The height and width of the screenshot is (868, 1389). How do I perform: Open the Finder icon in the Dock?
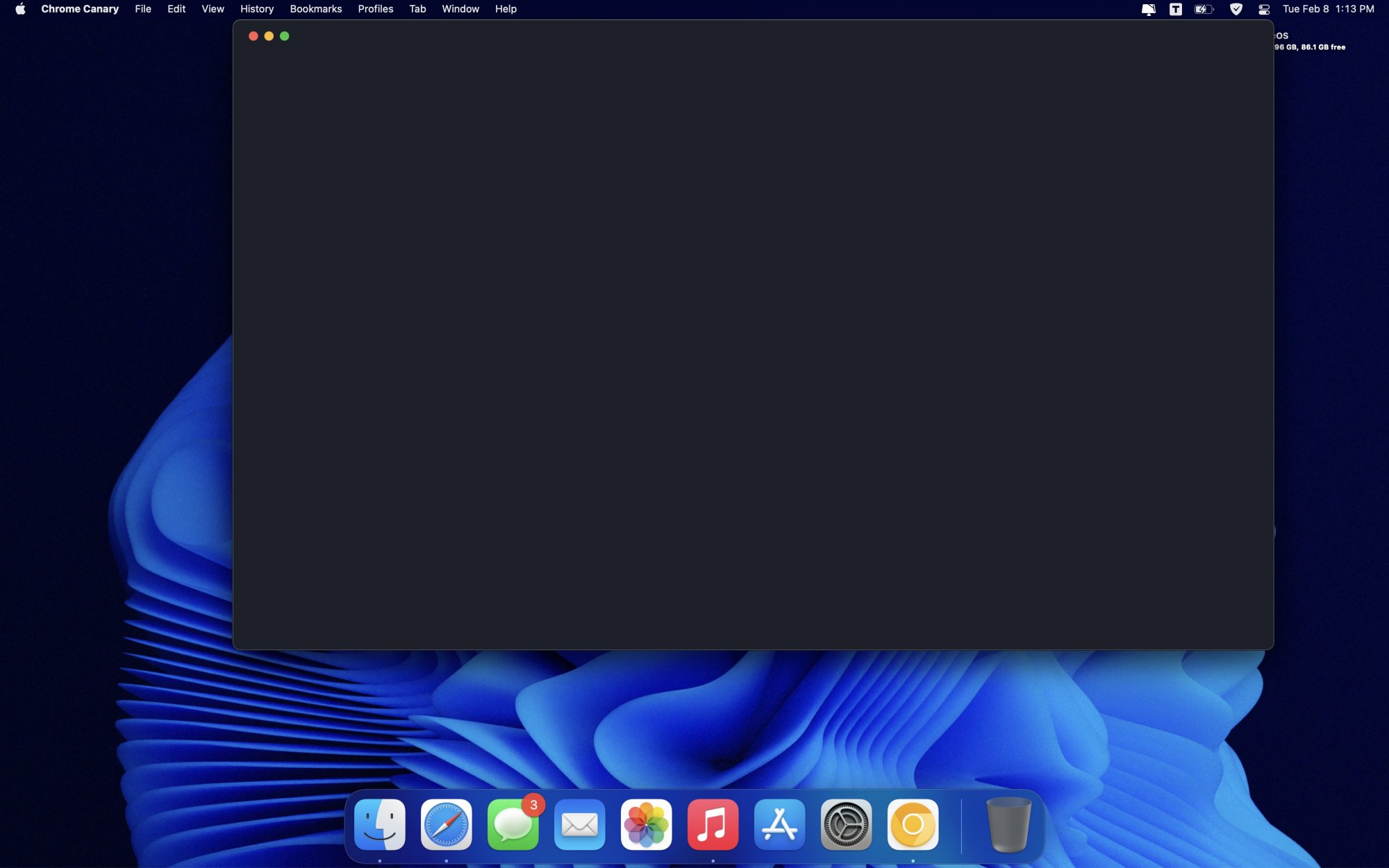380,825
